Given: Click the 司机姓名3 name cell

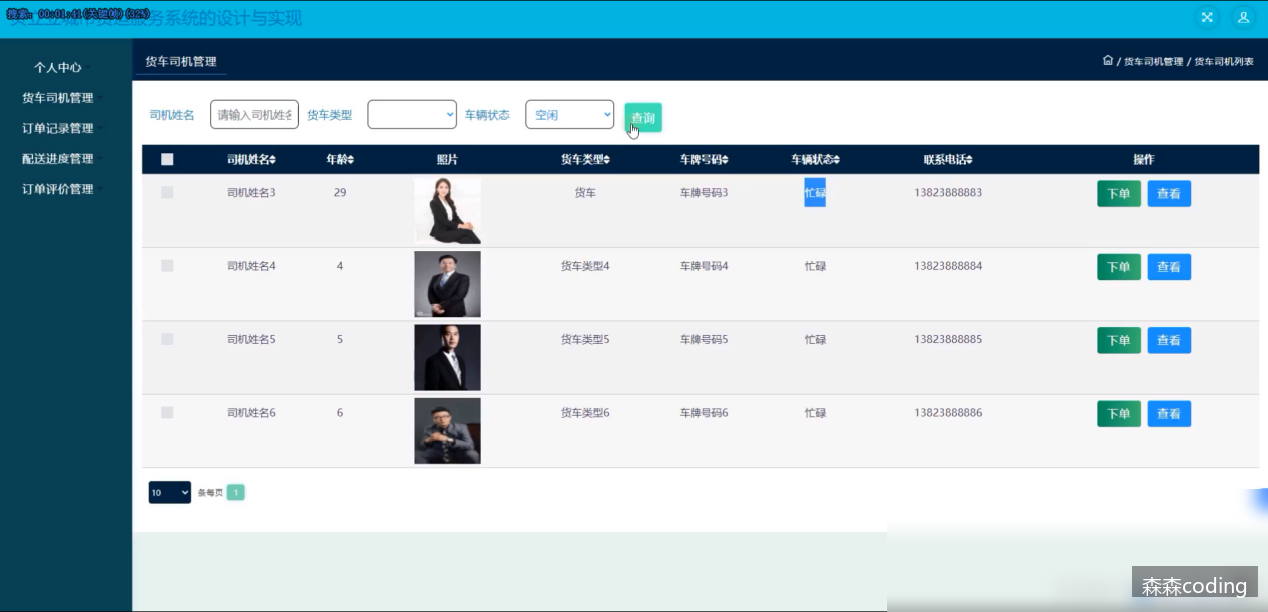Looking at the screenshot, I should [x=251, y=192].
